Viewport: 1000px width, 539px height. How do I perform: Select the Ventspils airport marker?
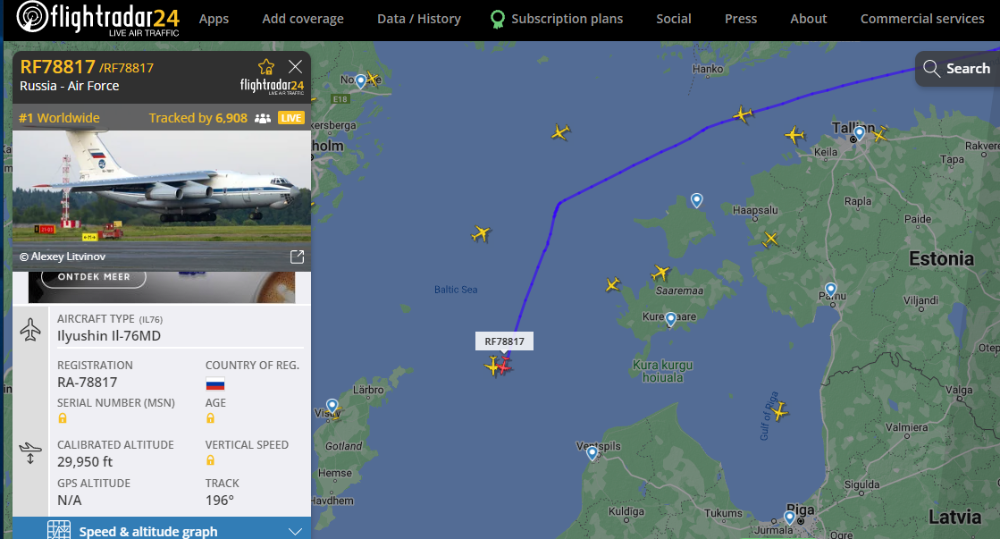click(592, 453)
